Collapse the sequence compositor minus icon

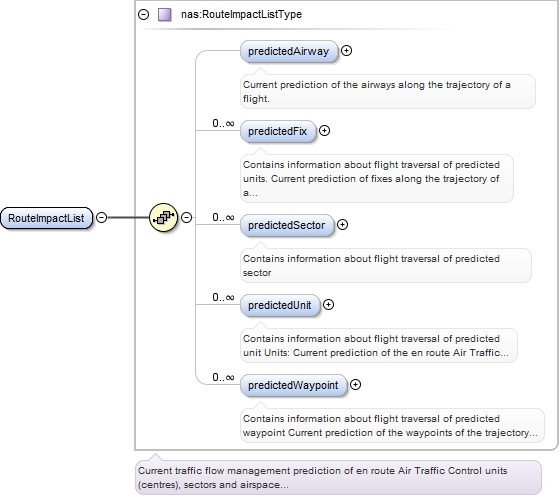pyautogui.click(x=186, y=218)
